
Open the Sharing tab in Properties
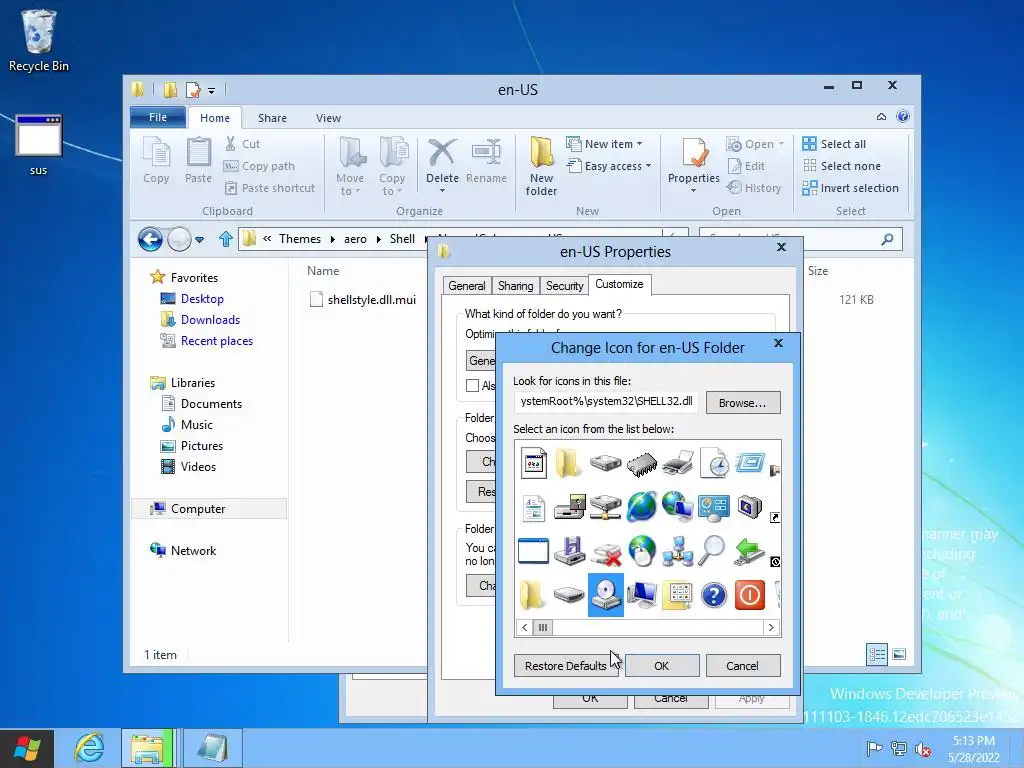click(x=515, y=285)
